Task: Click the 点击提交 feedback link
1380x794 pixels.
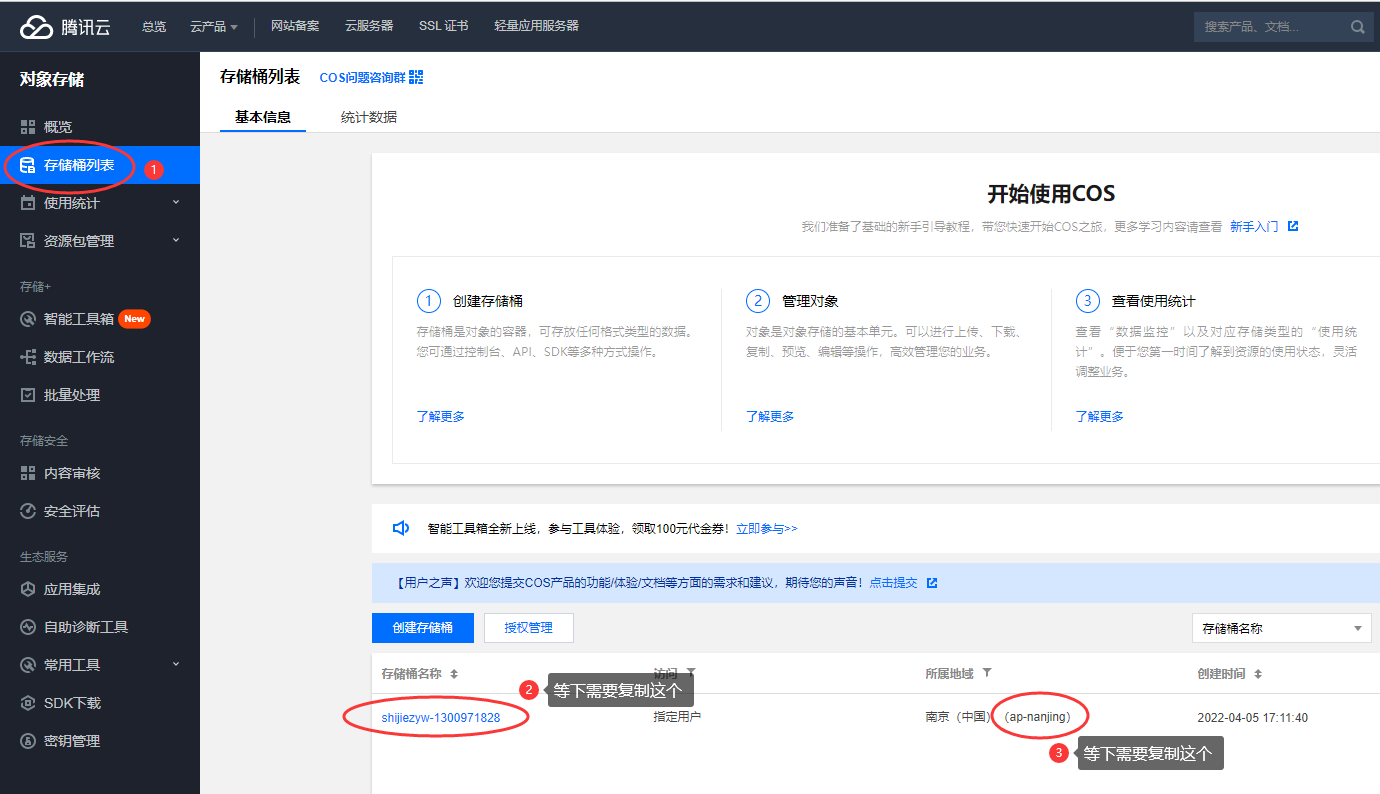Action: click(x=893, y=582)
